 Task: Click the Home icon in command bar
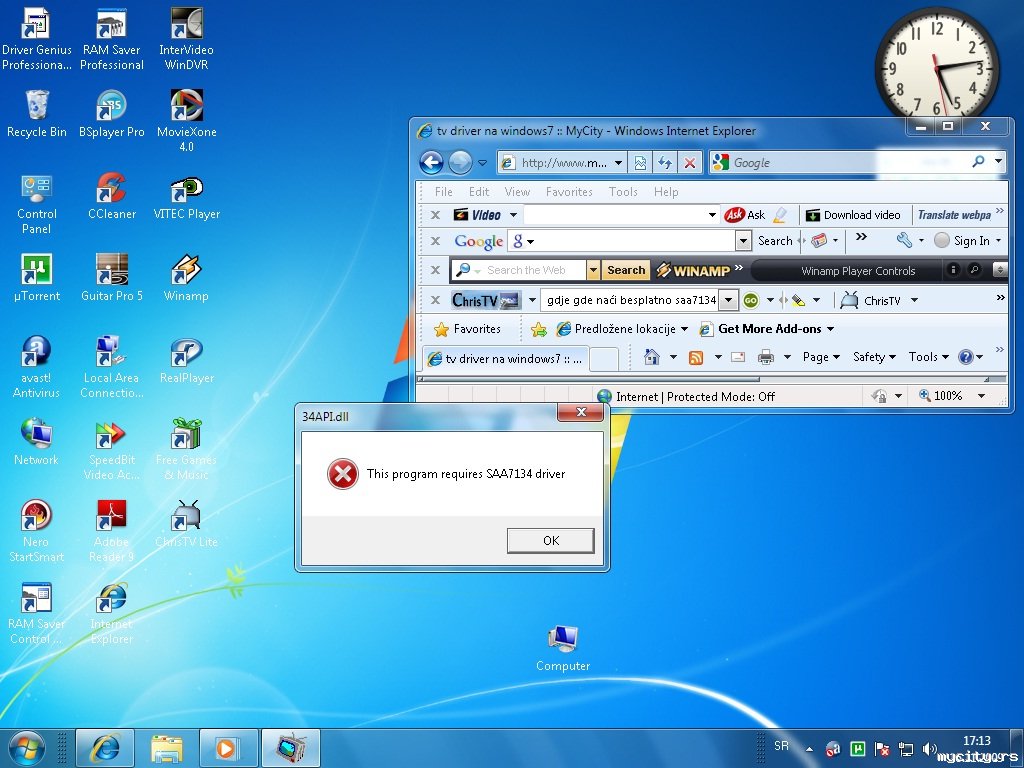click(x=652, y=357)
